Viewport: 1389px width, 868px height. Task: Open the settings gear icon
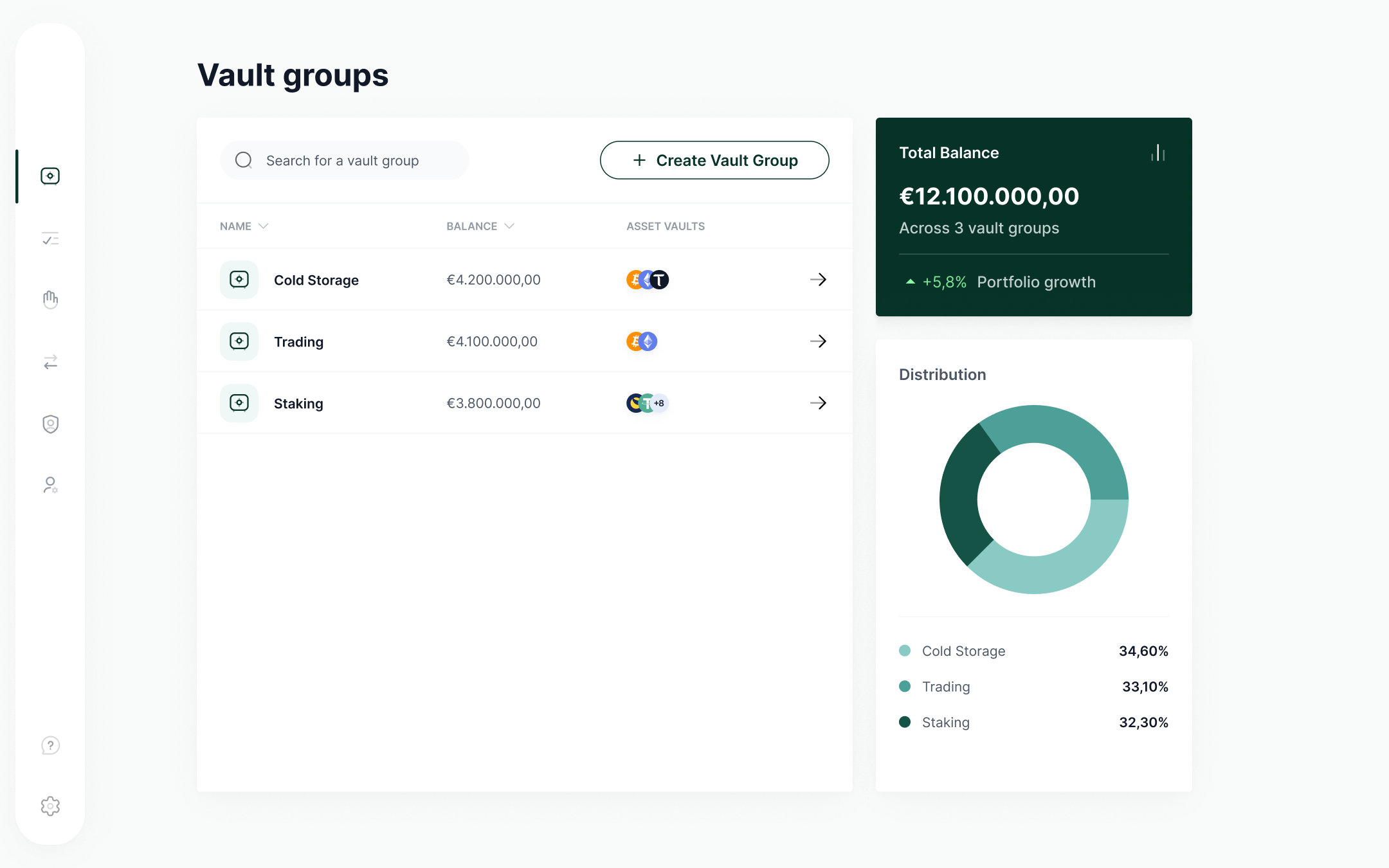click(x=50, y=806)
